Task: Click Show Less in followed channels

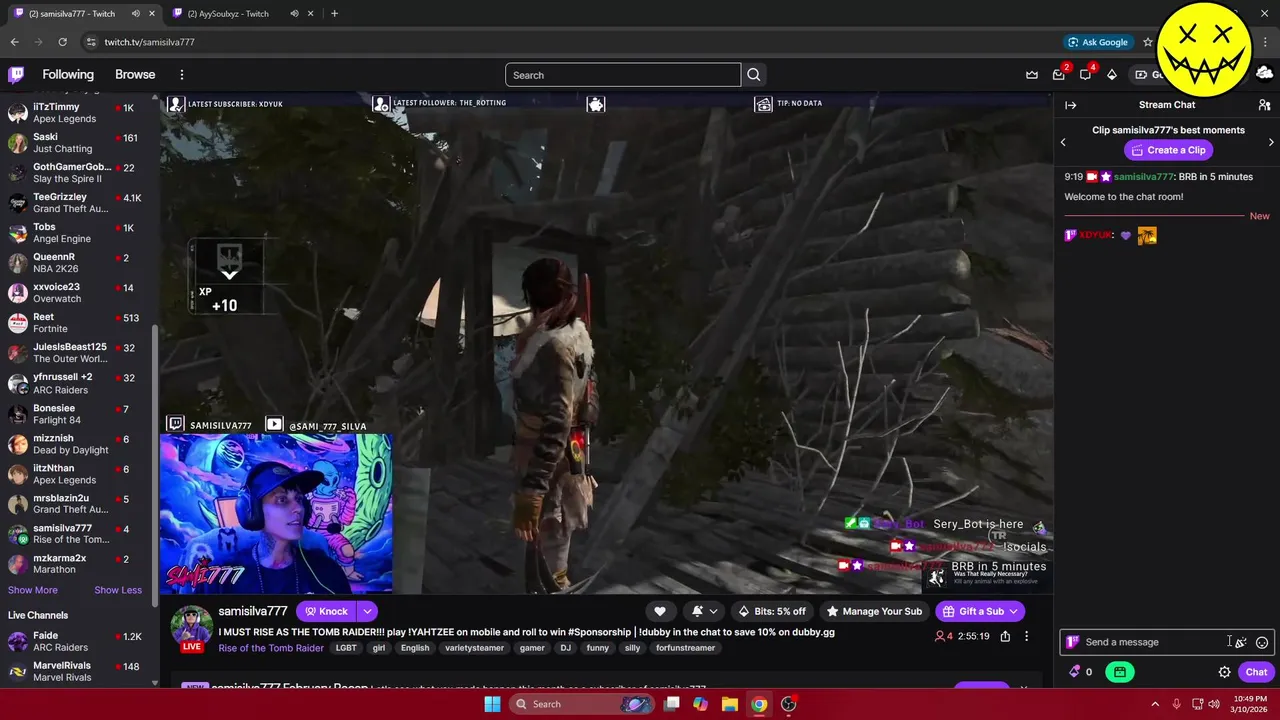Action: pyautogui.click(x=118, y=590)
